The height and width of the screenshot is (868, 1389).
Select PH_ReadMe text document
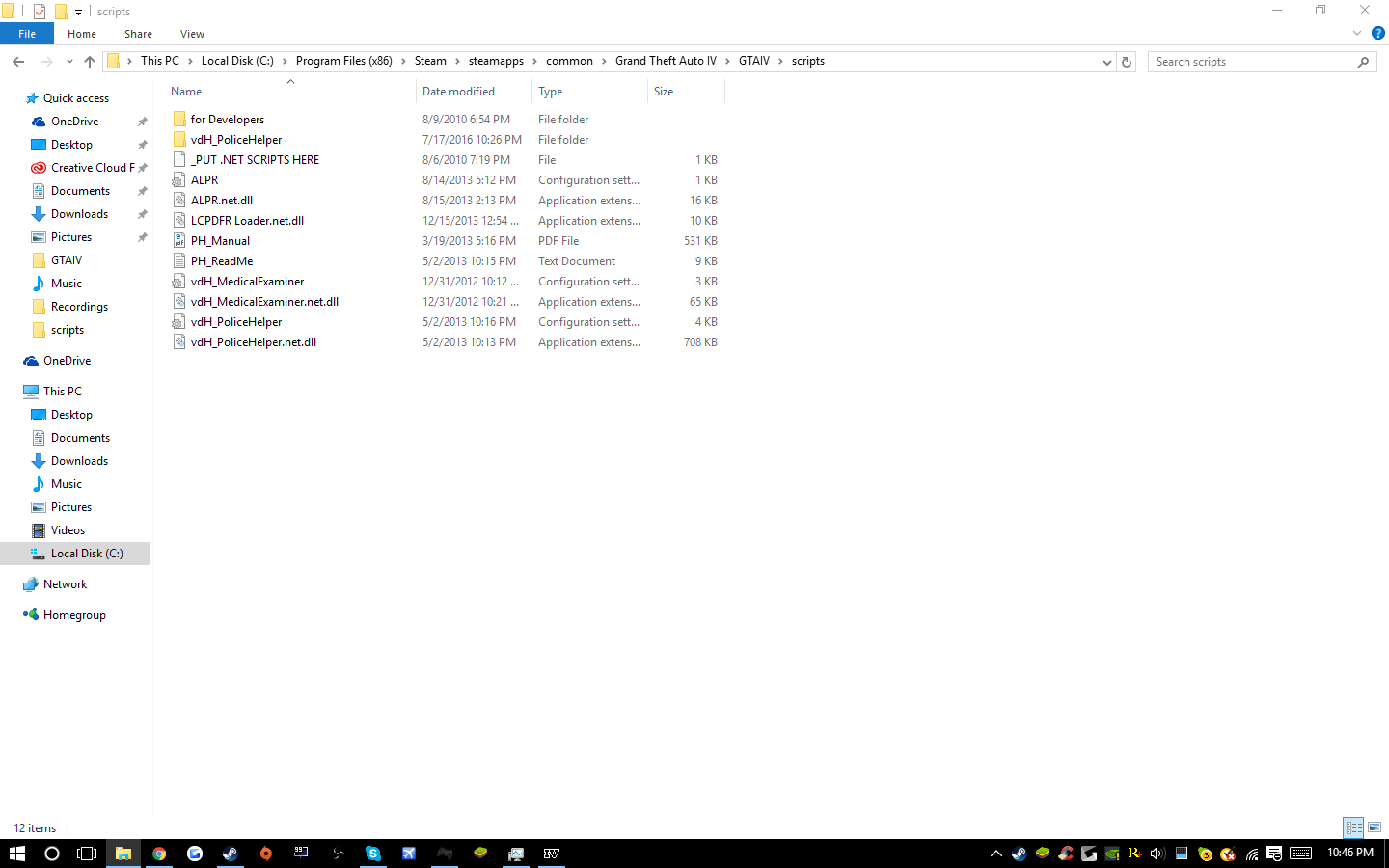[222, 261]
